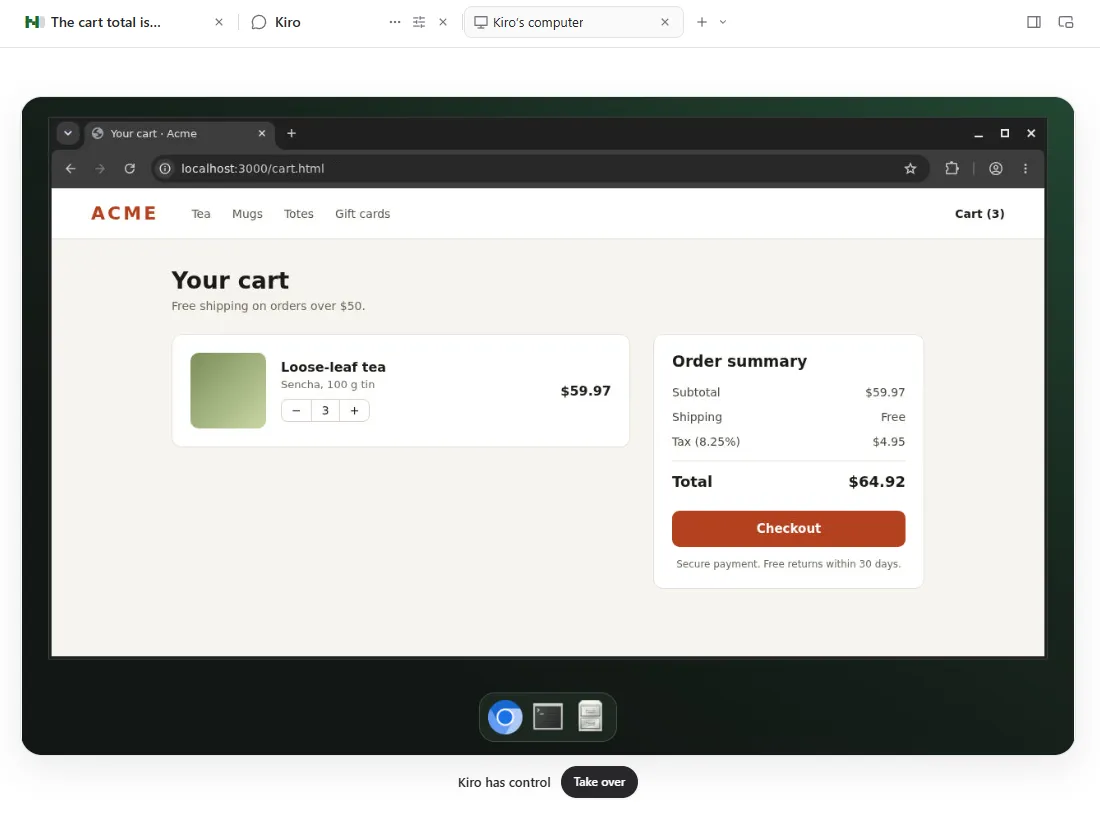
Task: Open Kiro tab more options ellipsis
Action: (395, 22)
